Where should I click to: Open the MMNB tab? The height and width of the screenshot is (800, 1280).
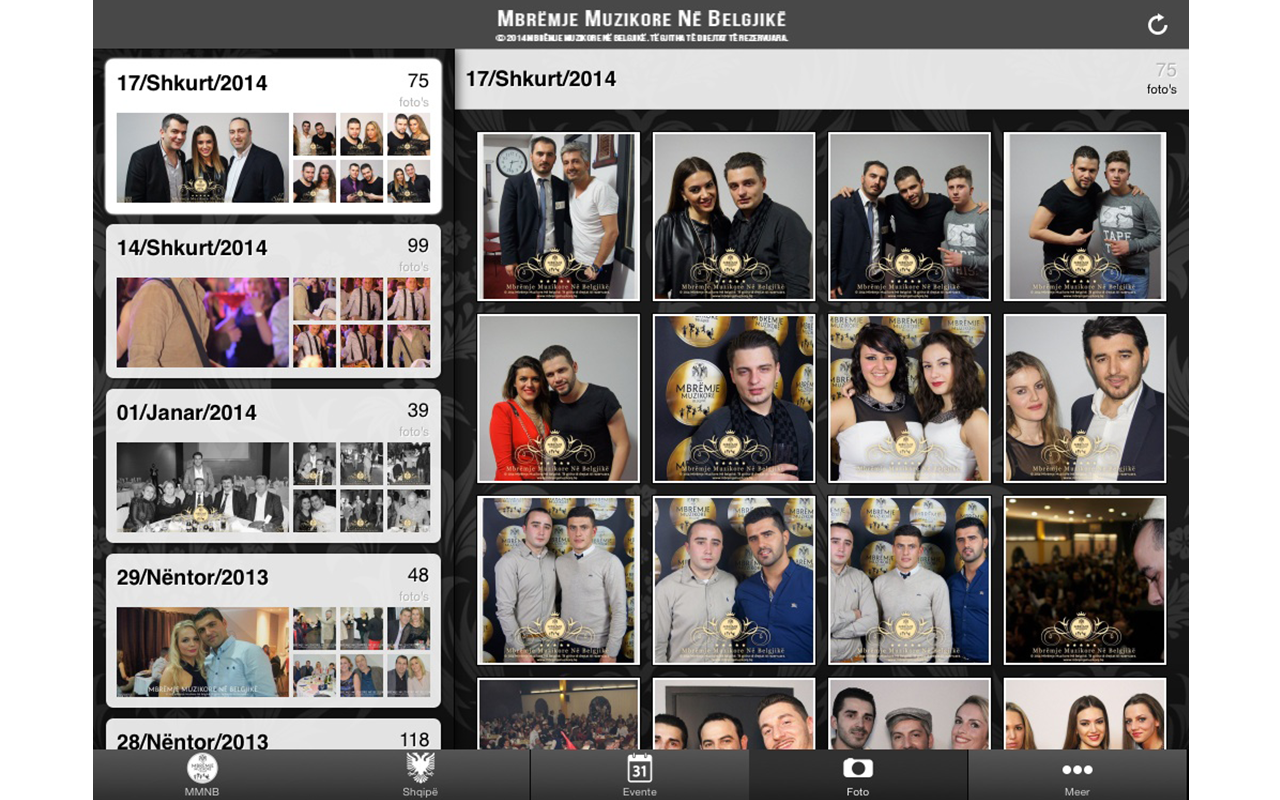click(x=203, y=775)
